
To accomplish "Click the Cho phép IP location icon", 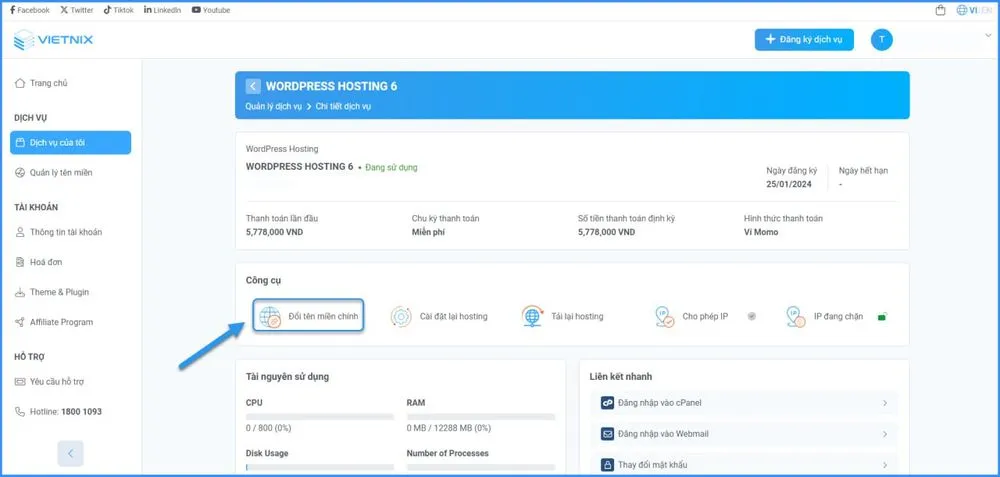I will click(664, 317).
